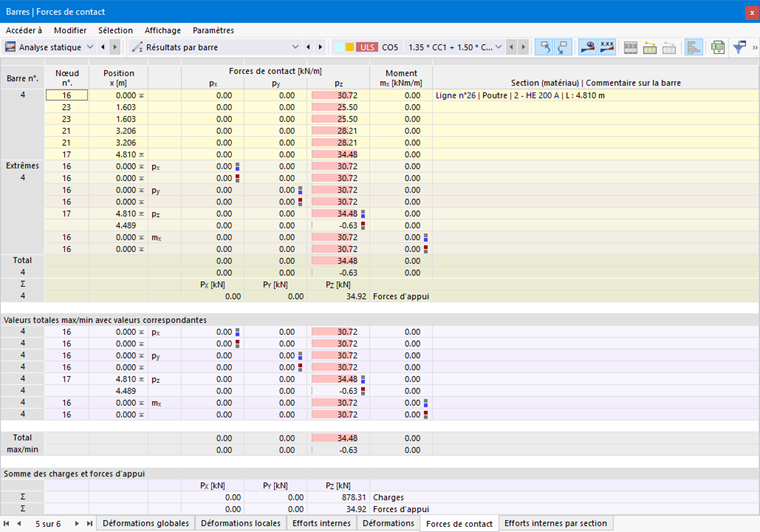Toggle the colored bars display icon
Viewport: 760px width, 532px height.
click(x=694, y=47)
